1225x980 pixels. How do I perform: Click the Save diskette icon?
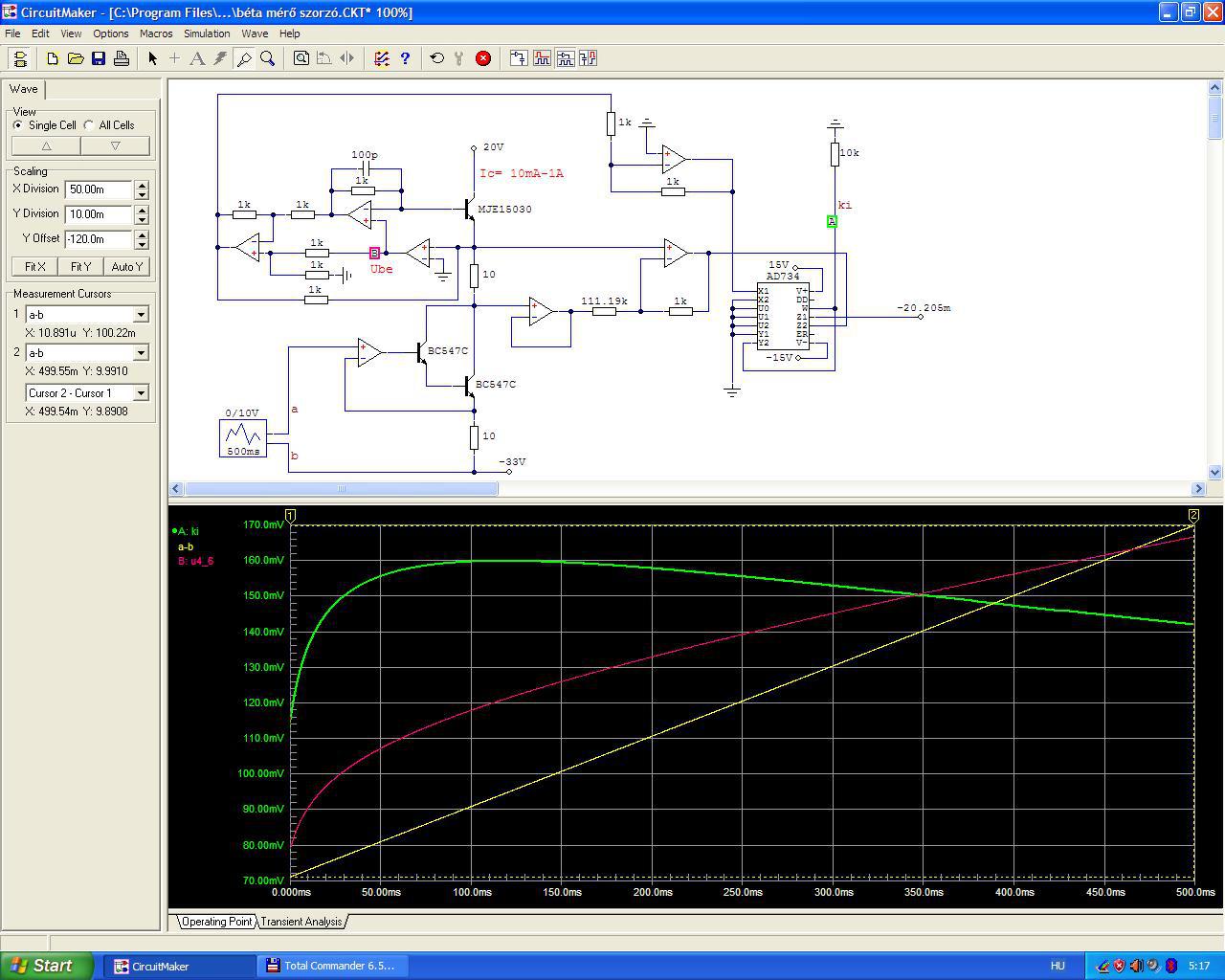point(99,58)
